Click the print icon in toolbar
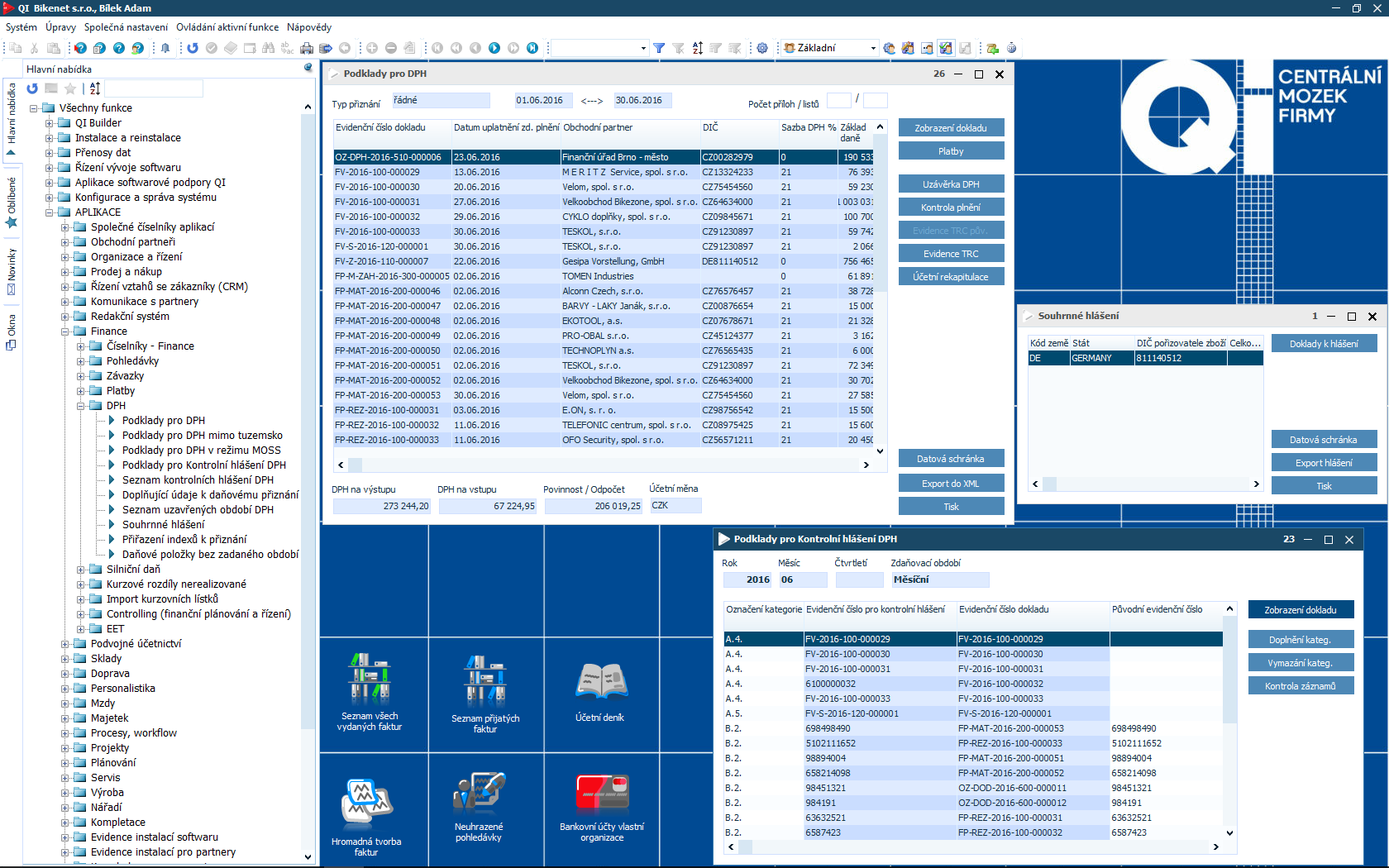 pyautogui.click(x=307, y=48)
